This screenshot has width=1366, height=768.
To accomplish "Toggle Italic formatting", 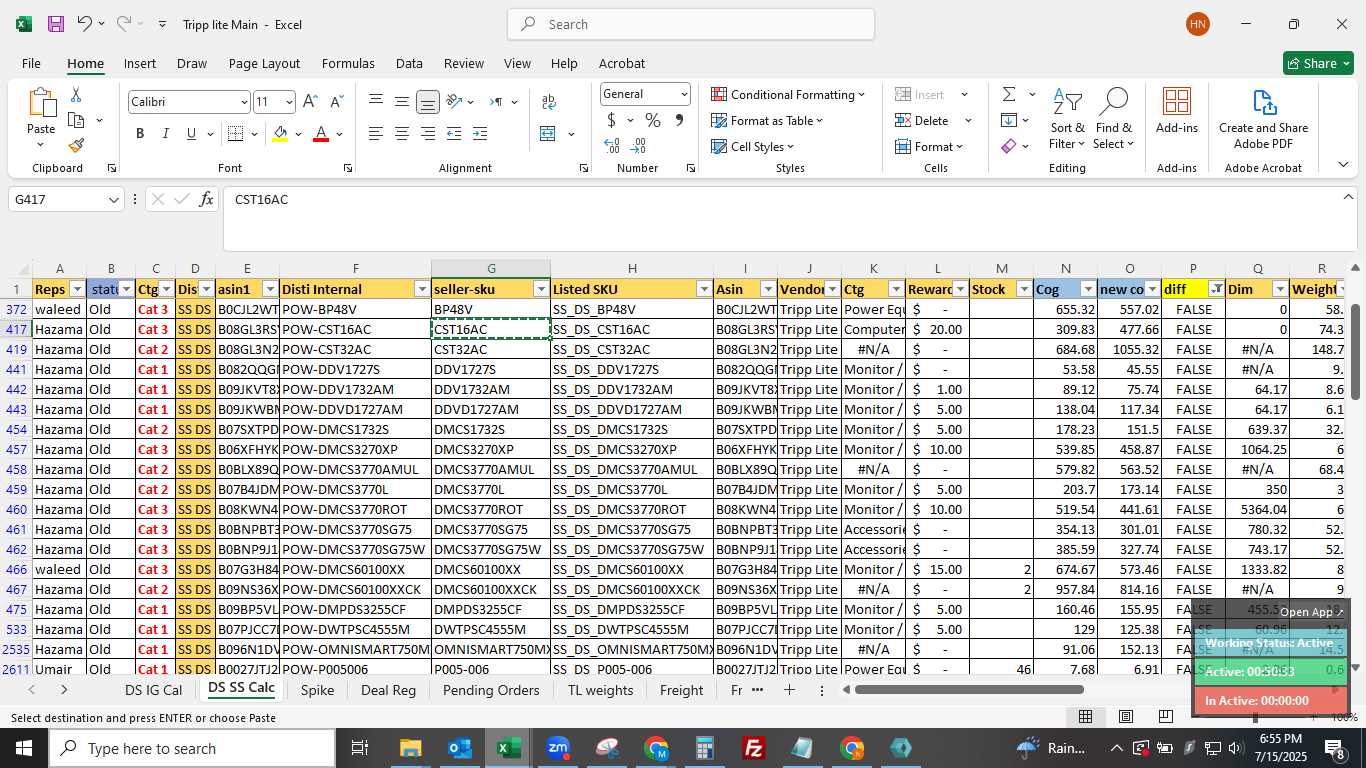I will 166,134.
